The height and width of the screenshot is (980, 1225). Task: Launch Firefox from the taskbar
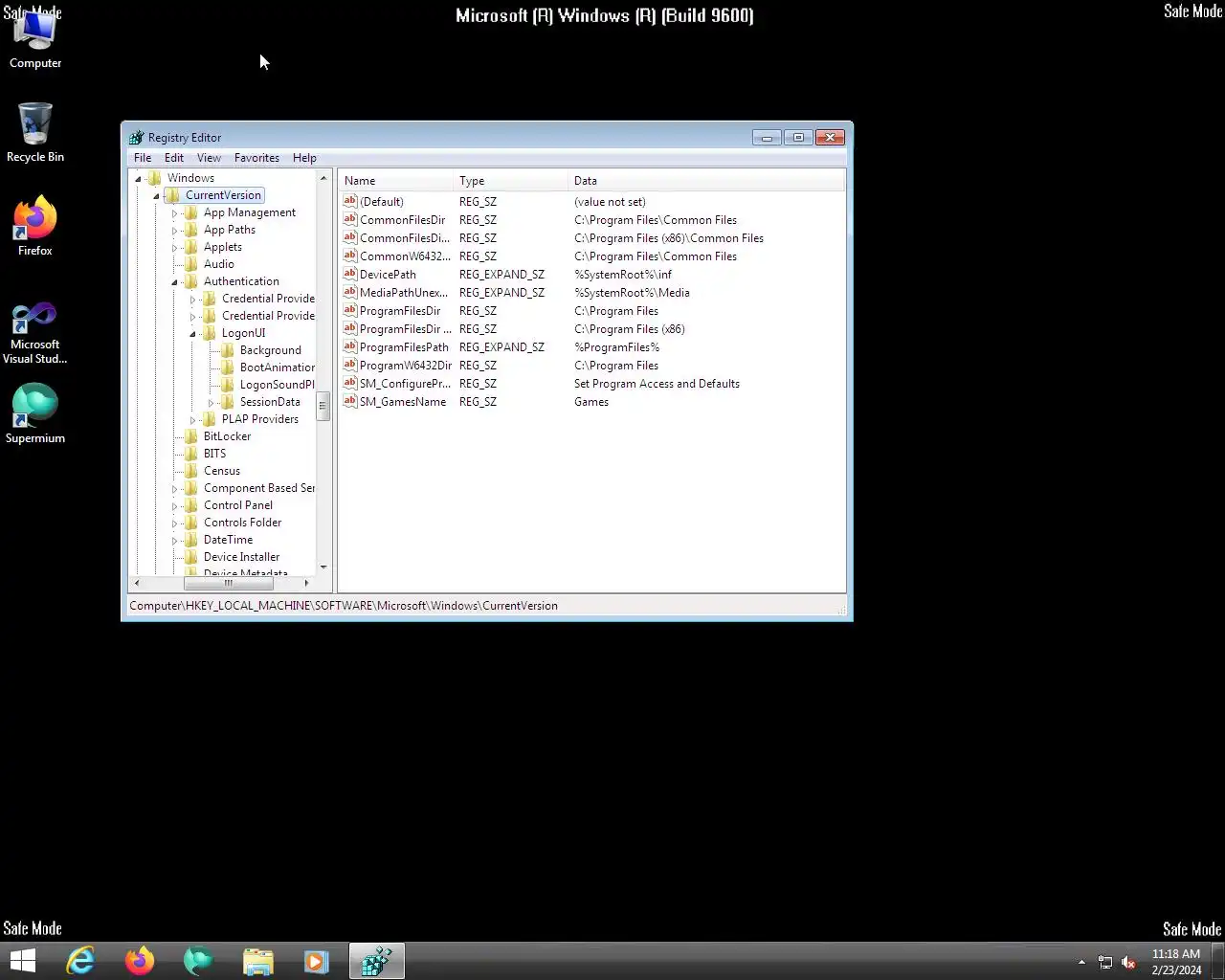pos(140,961)
